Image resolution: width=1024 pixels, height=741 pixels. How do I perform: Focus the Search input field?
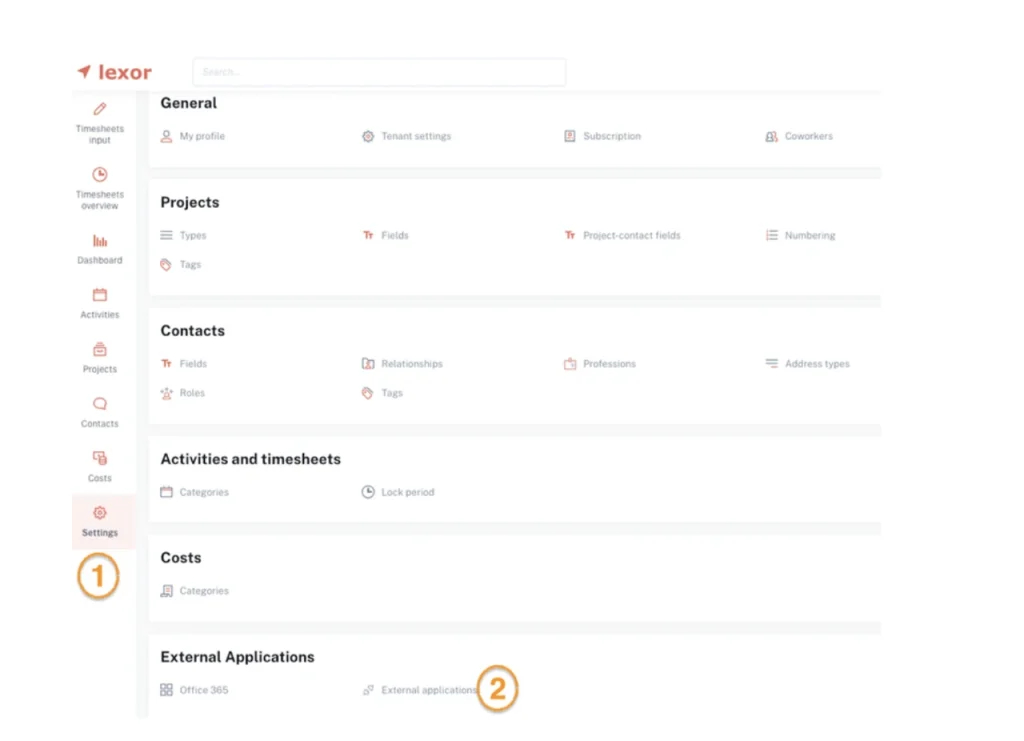tap(378, 72)
